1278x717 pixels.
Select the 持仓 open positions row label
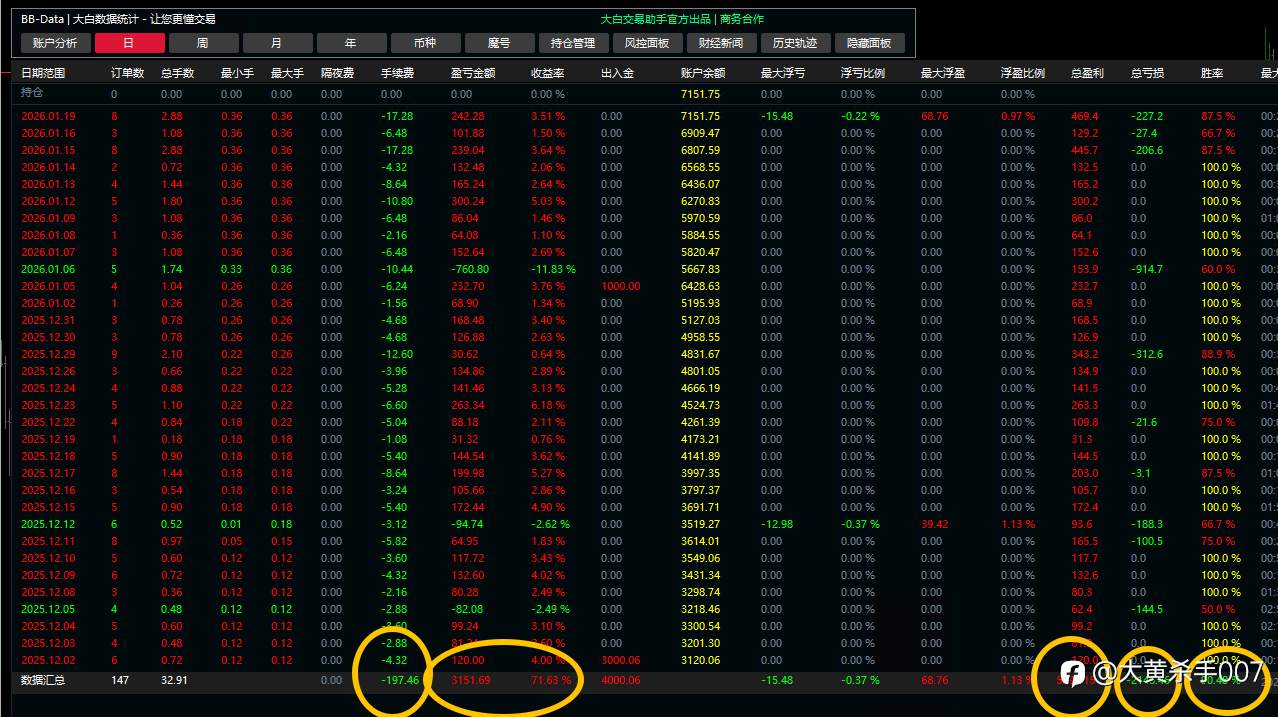[32, 93]
